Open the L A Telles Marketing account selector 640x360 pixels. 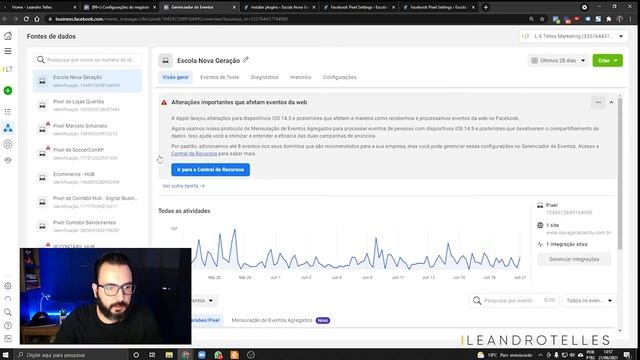click(x=573, y=36)
